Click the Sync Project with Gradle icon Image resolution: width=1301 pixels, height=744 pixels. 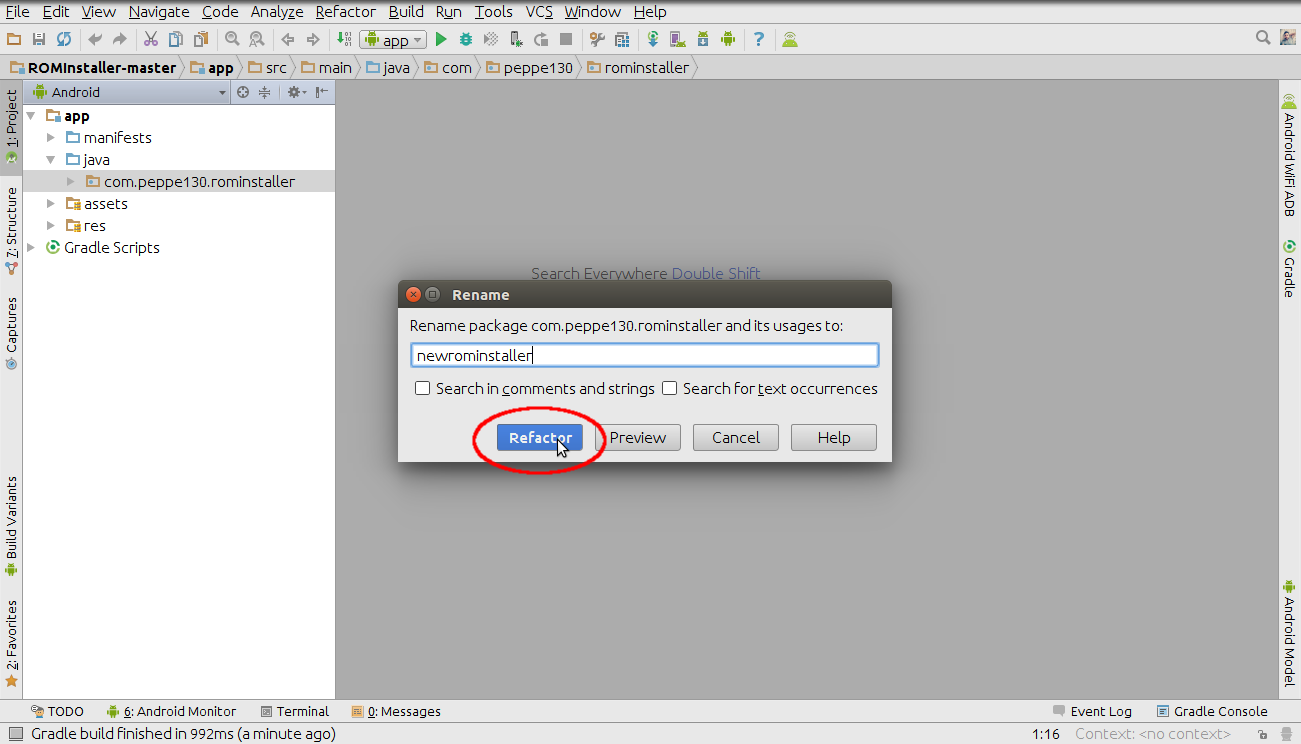[653, 39]
